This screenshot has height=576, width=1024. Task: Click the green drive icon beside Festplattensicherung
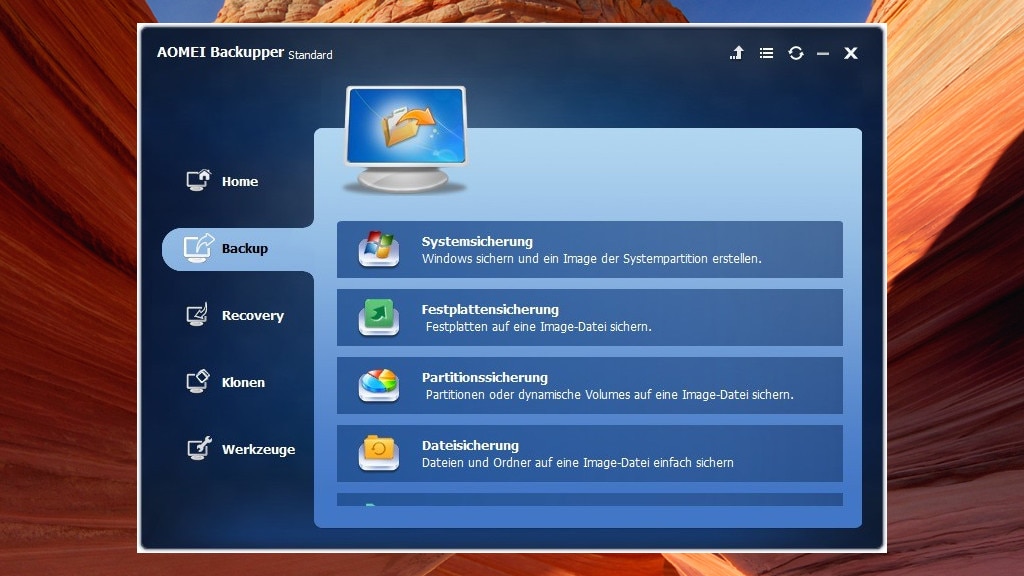(x=378, y=317)
